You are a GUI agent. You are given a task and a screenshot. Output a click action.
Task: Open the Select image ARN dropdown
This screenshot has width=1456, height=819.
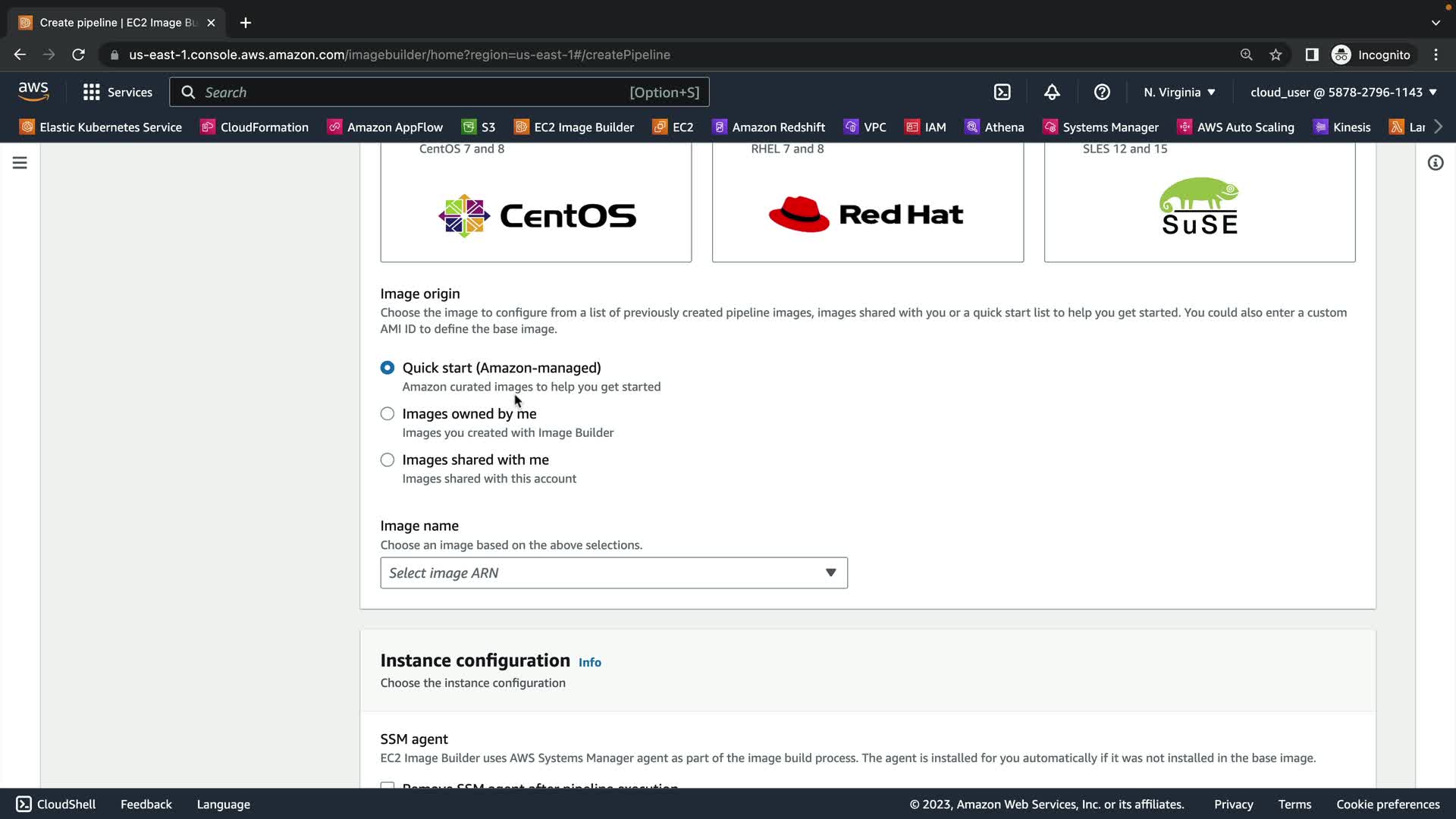pyautogui.click(x=613, y=573)
